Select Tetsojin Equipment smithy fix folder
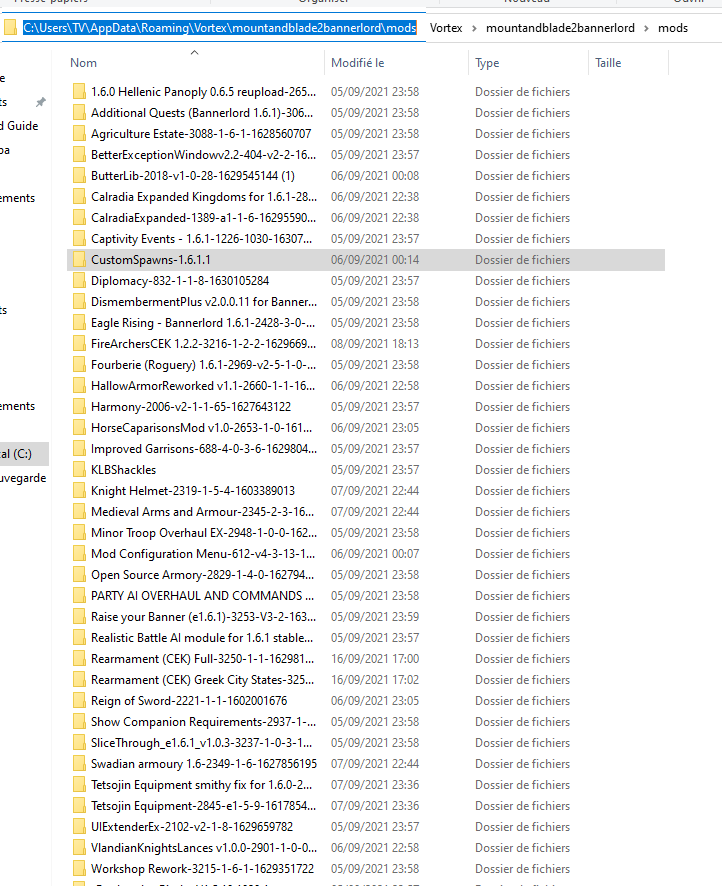Screen dimensions: 722x892 [x=201, y=785]
